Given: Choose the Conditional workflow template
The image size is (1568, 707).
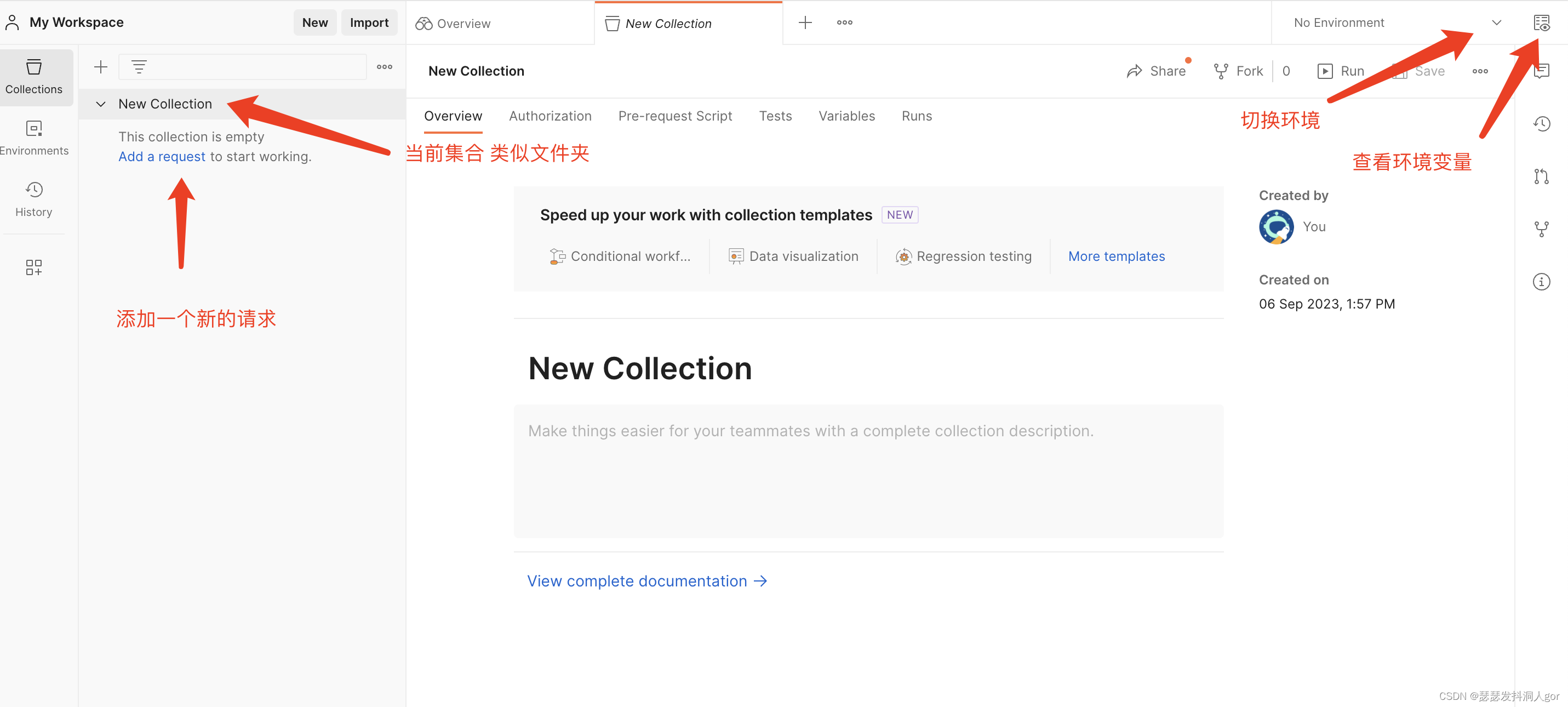Looking at the screenshot, I should point(620,256).
